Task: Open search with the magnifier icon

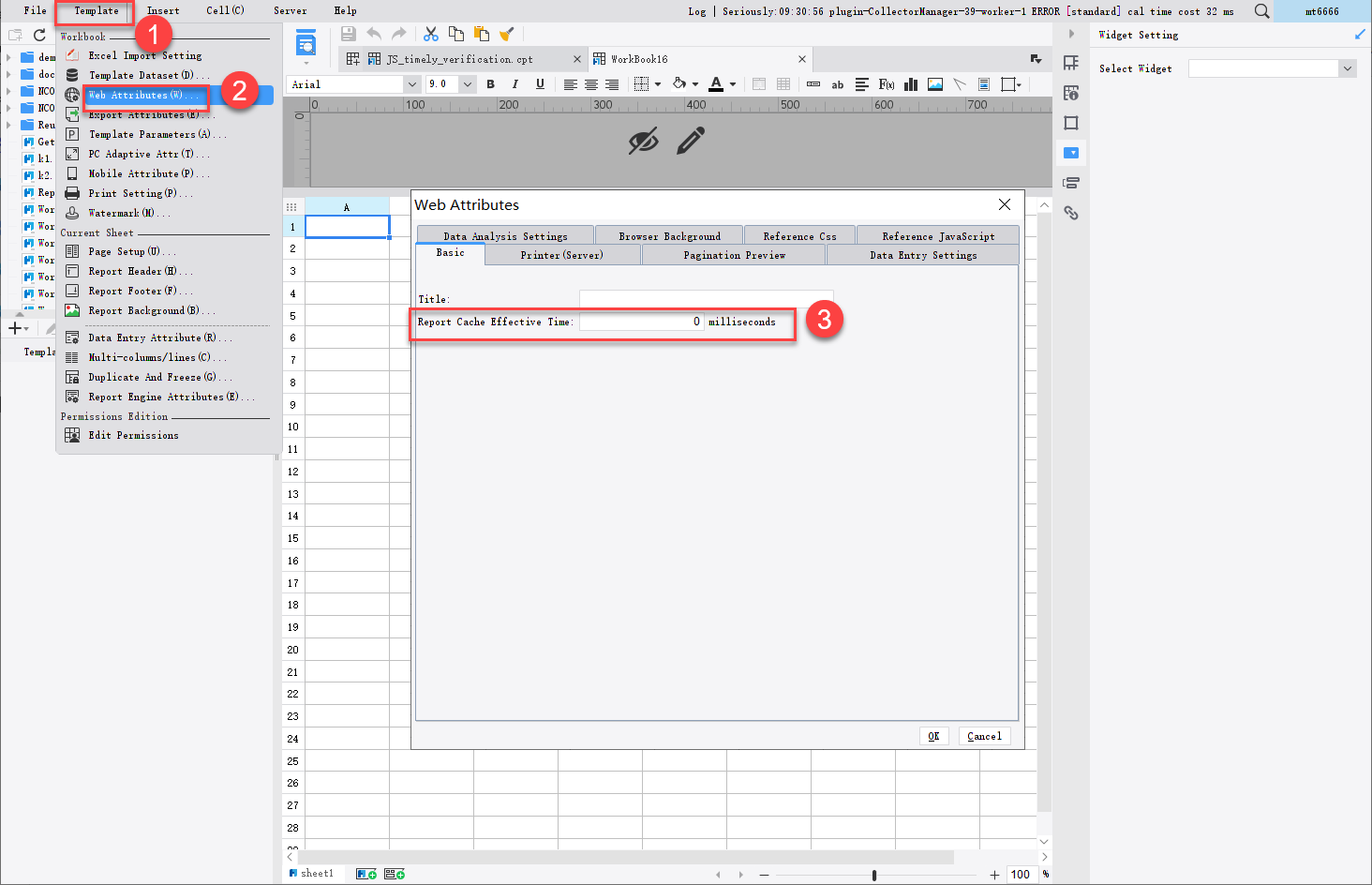Action: pos(1261,11)
